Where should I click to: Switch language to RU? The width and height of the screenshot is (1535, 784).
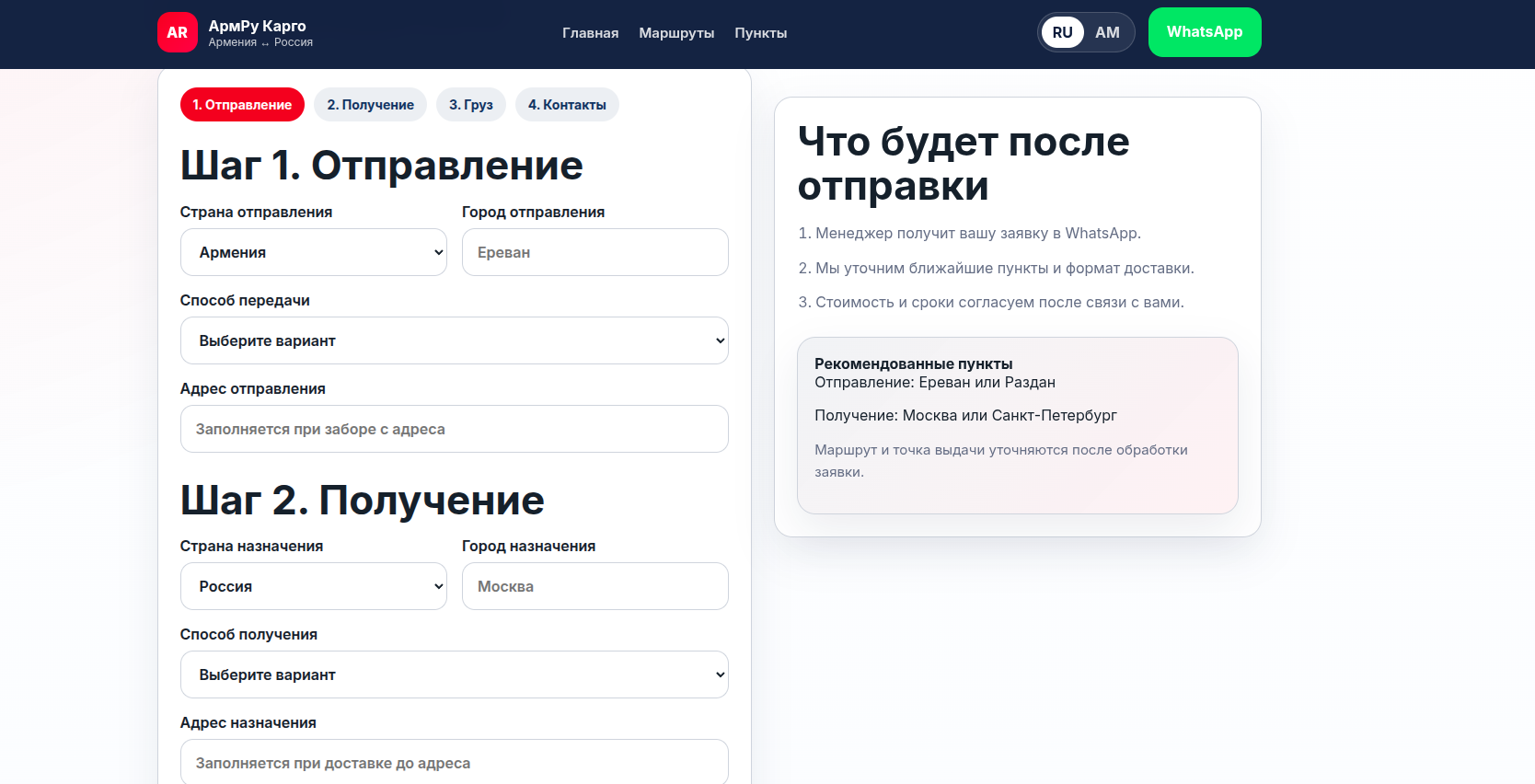coord(1062,32)
